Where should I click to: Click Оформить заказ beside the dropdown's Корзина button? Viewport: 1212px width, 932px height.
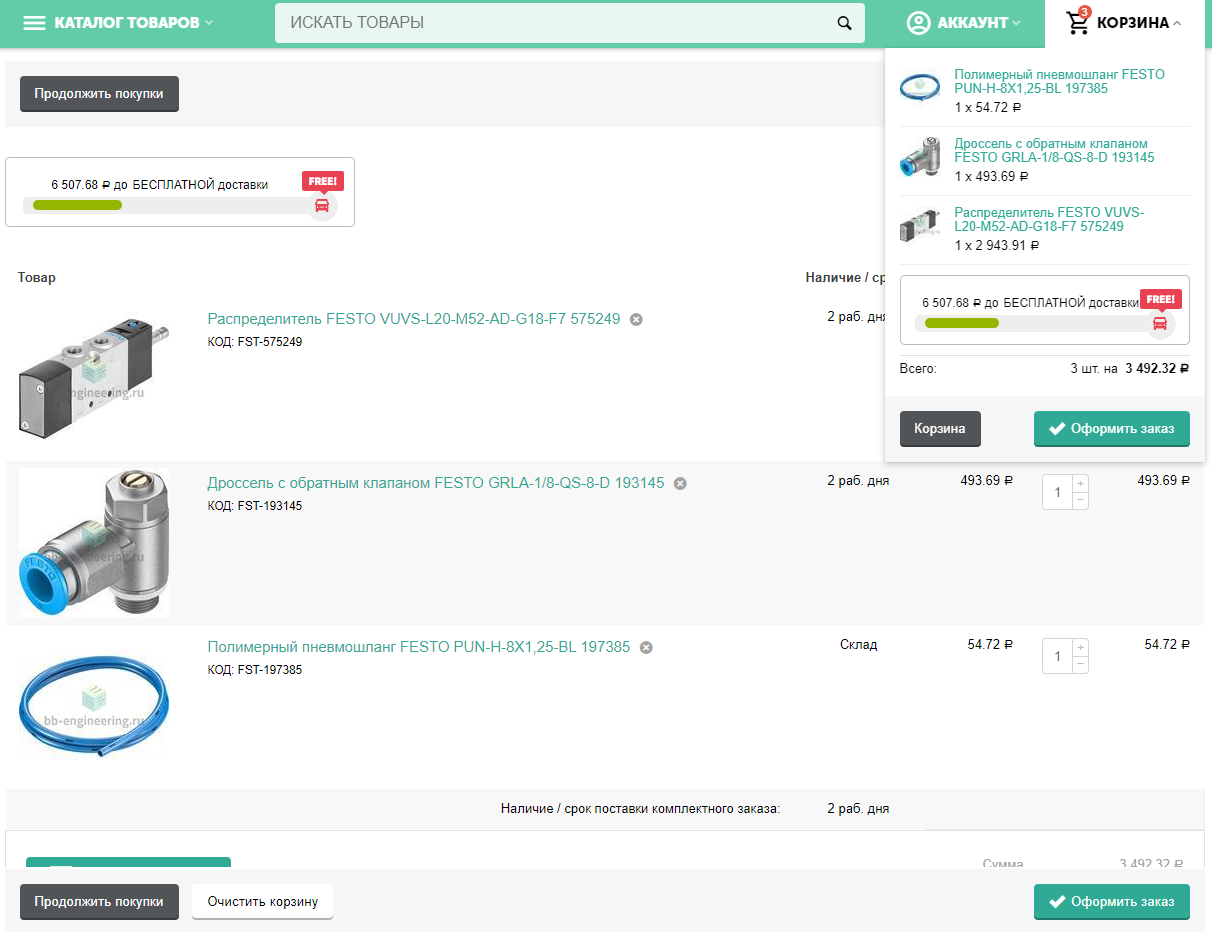[x=1112, y=429]
